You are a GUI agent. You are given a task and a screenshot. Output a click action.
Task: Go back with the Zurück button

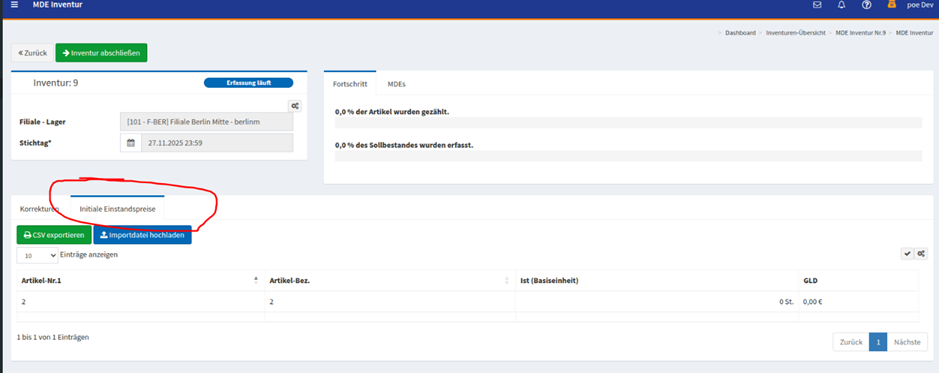(32, 53)
